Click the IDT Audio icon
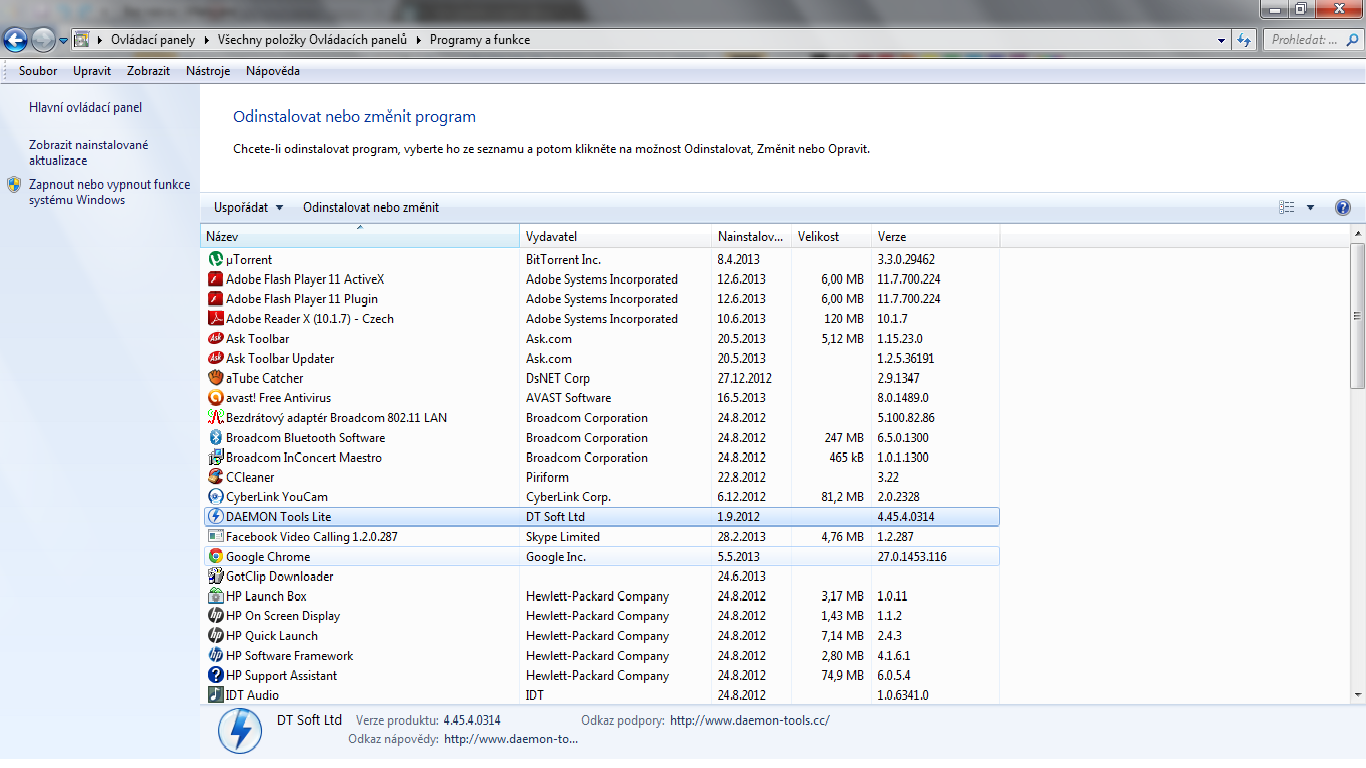 click(x=215, y=695)
